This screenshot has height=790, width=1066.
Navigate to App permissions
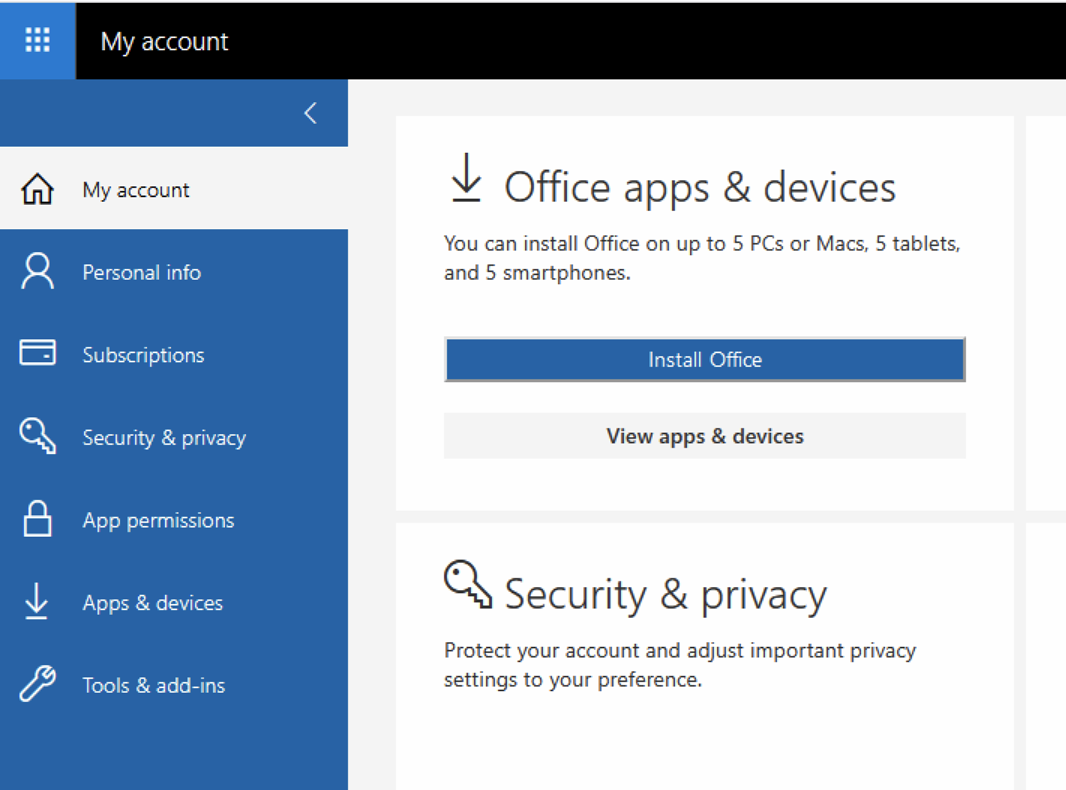click(174, 520)
